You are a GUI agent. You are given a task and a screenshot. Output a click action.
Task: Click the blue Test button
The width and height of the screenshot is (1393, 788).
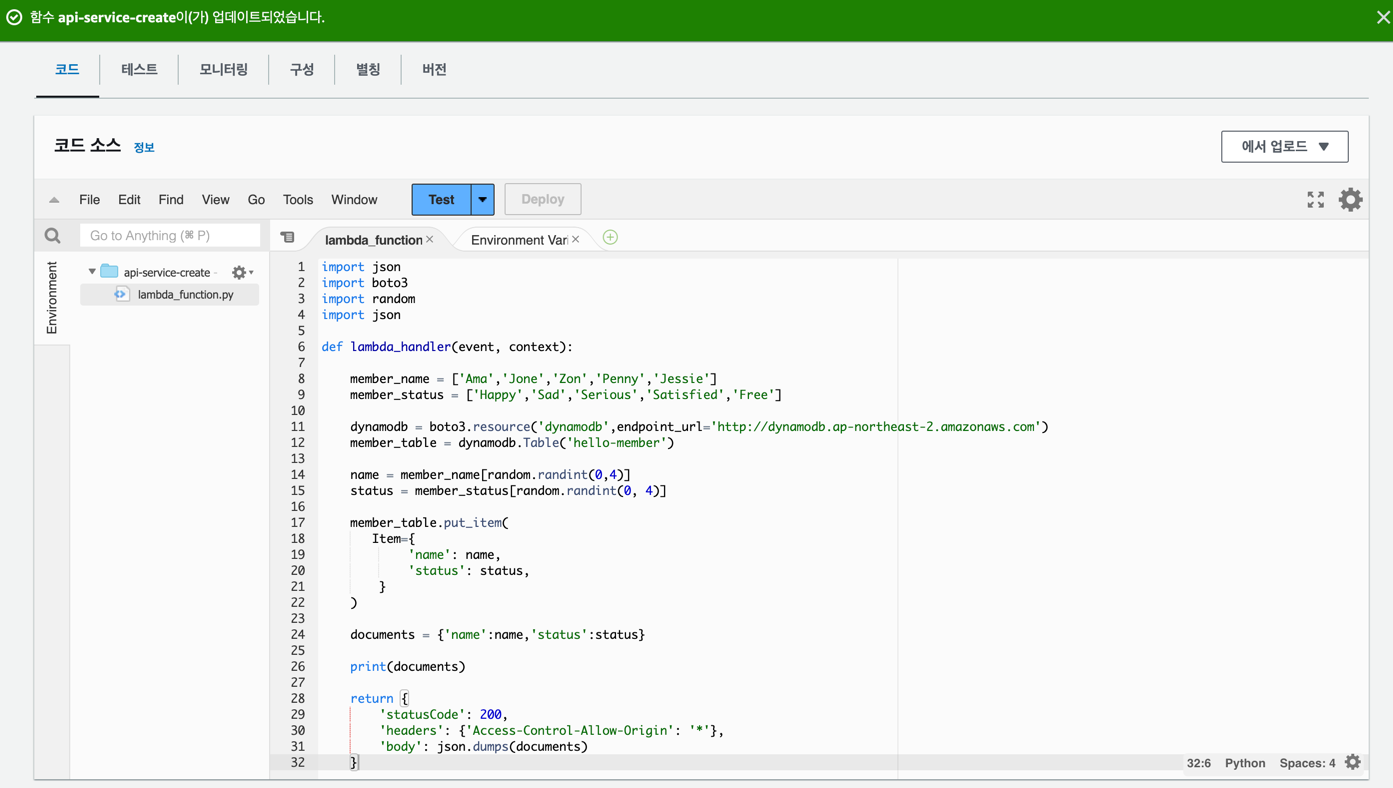[x=441, y=199]
